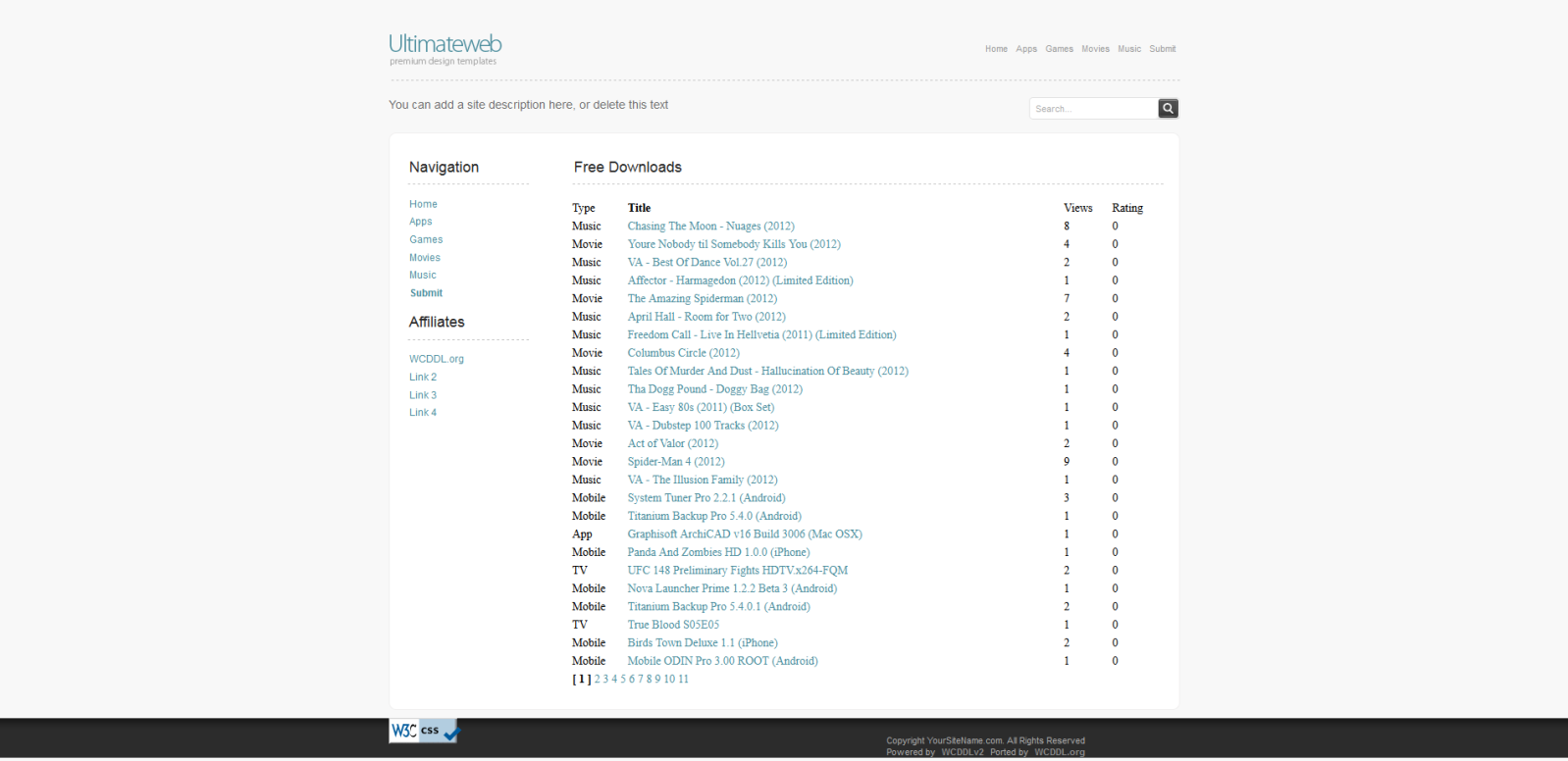Visit the WCDDL.org affiliate link
Viewport: 1568px width, 761px height.
(437, 359)
